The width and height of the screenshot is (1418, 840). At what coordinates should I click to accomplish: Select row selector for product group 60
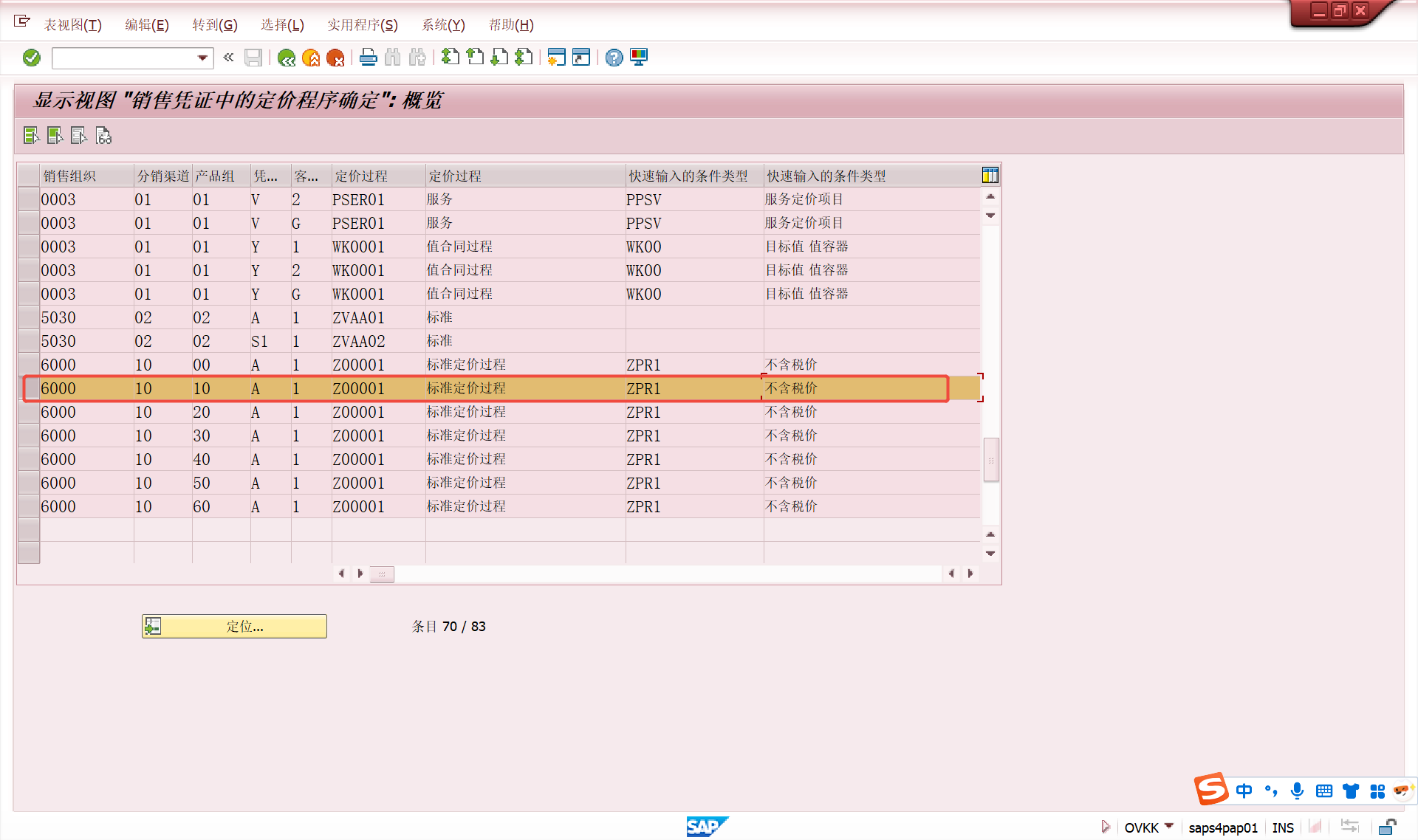pos(29,507)
